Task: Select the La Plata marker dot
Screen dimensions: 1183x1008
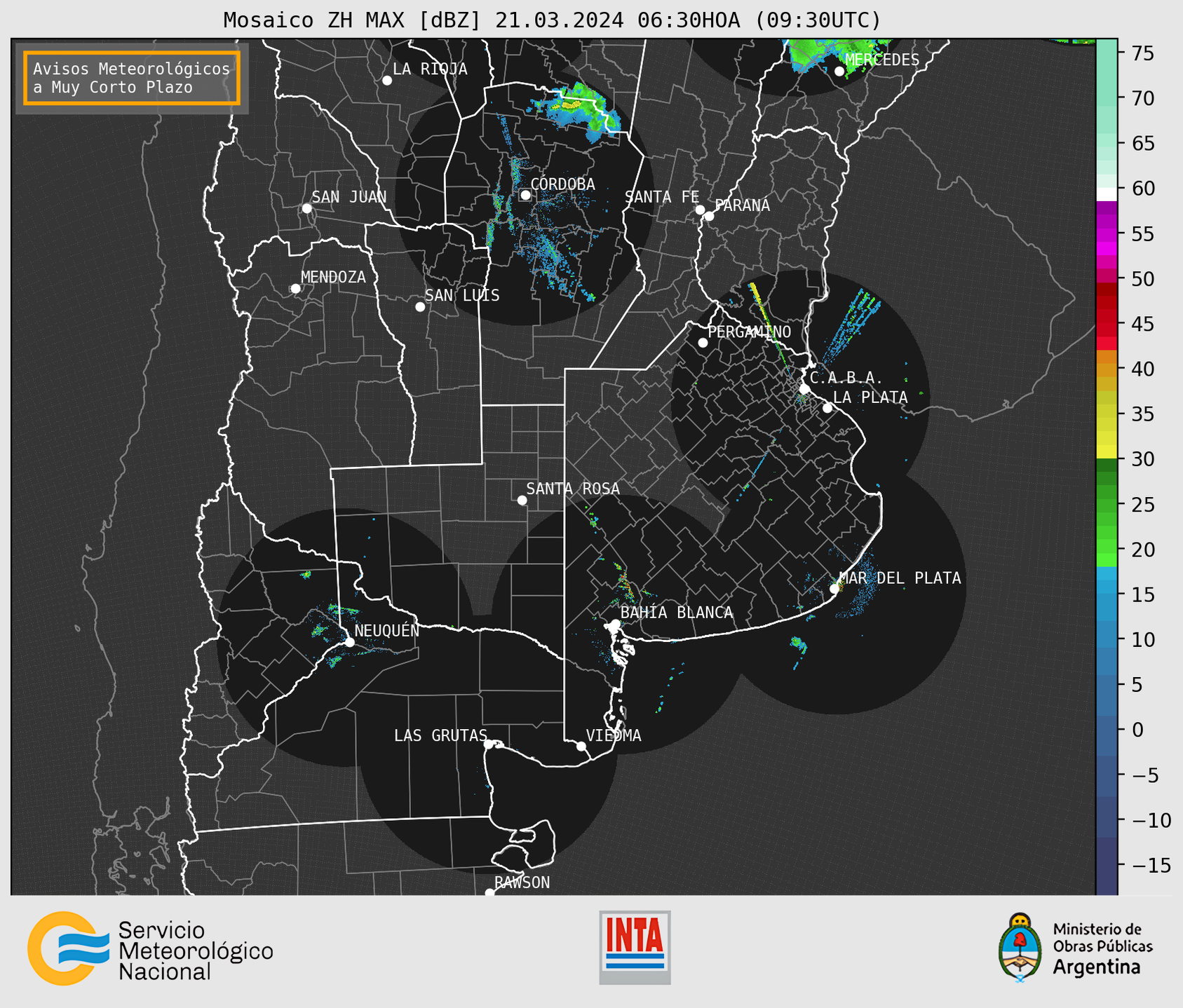Action: pyautogui.click(x=827, y=408)
